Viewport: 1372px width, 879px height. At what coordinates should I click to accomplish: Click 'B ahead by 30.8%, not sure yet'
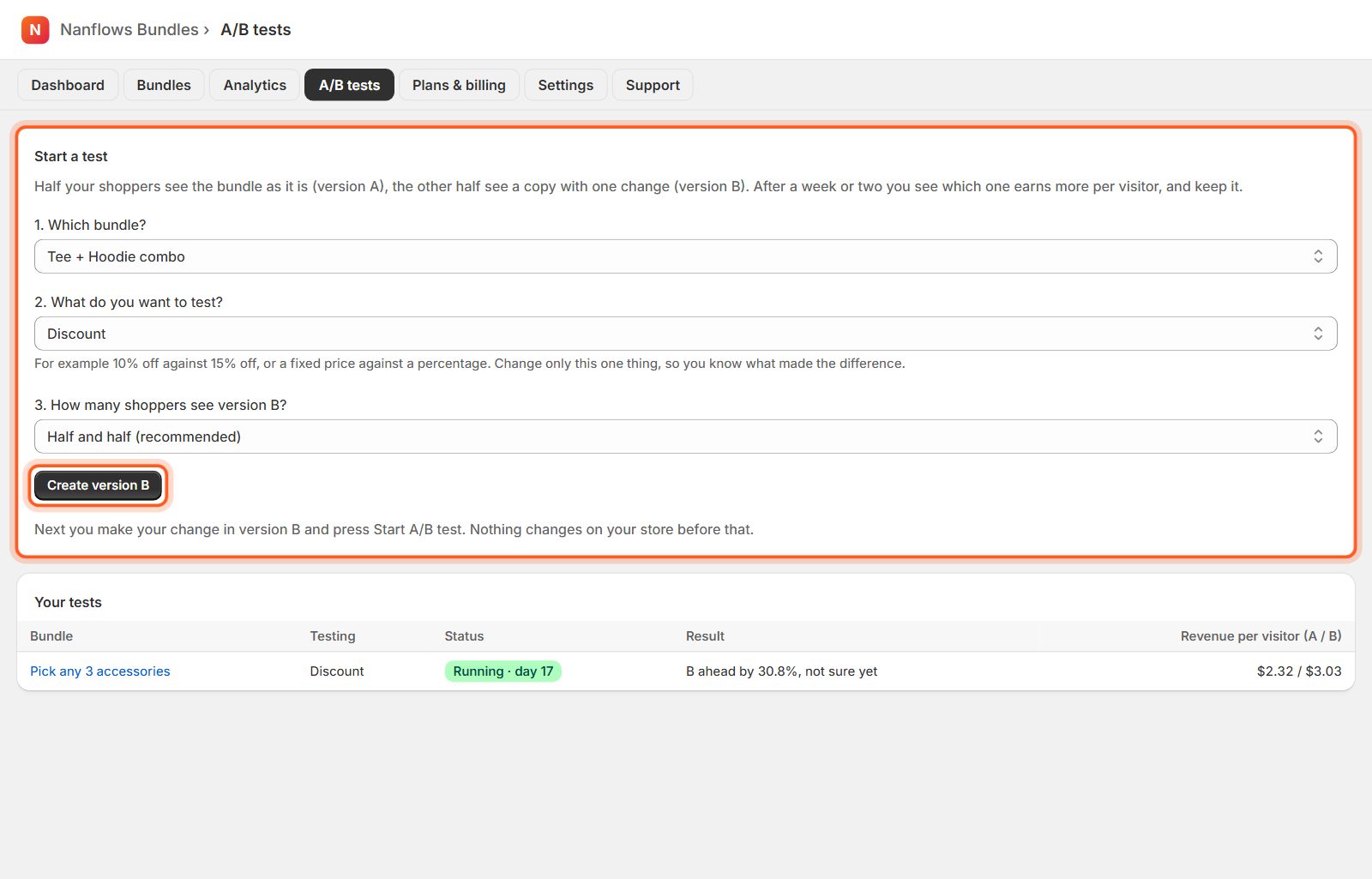pos(781,671)
